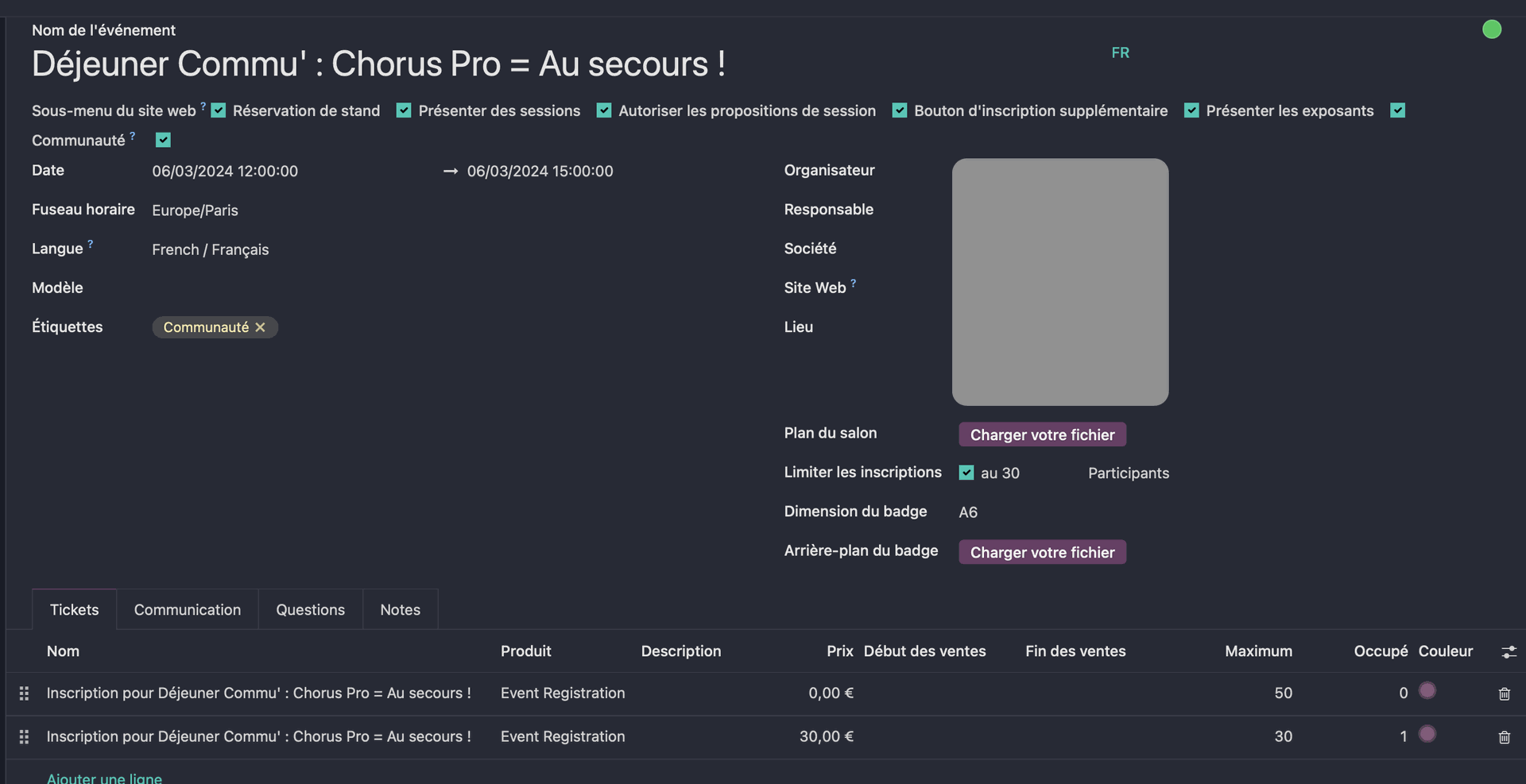Switch to the Communication tab
Screen dimensions: 1526x784
[x=188, y=610]
